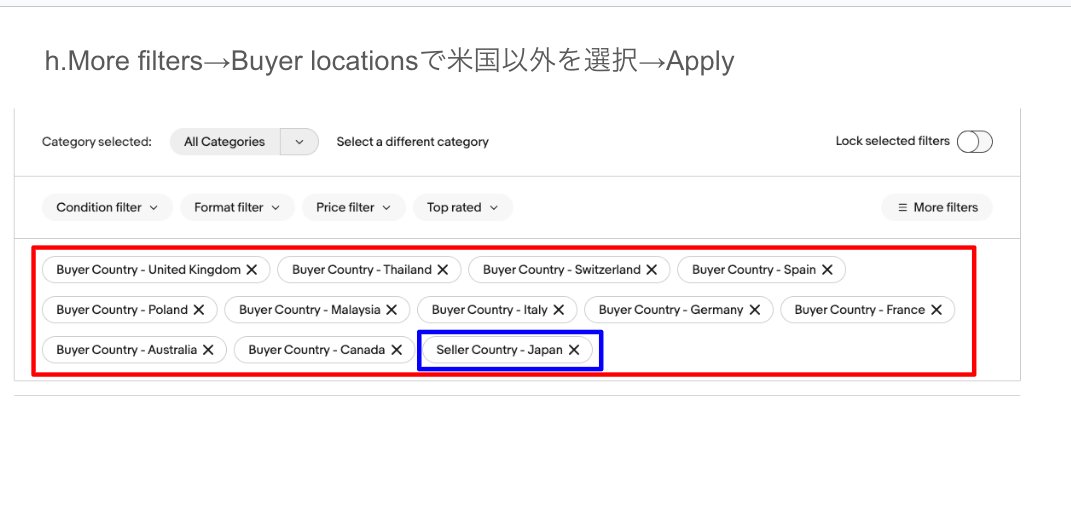Remove the Buyer Country Canada filter
Image resolution: width=1071 pixels, height=526 pixels.
point(397,350)
